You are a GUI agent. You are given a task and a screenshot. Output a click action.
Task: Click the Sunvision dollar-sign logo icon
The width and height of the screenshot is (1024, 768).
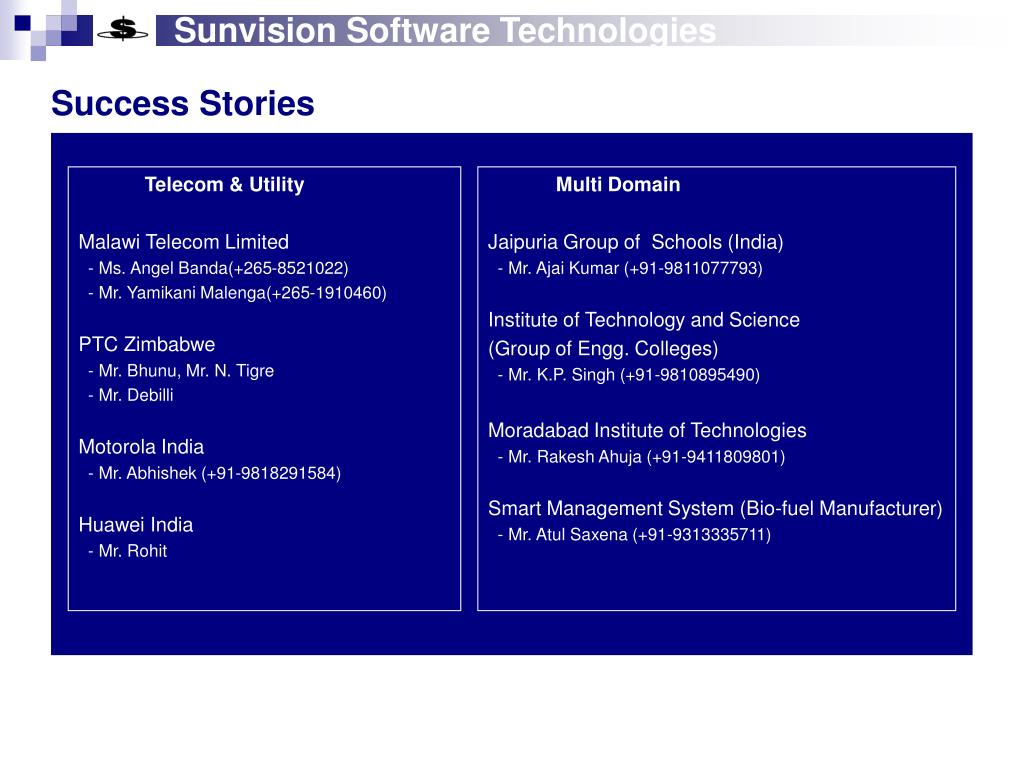pos(123,30)
